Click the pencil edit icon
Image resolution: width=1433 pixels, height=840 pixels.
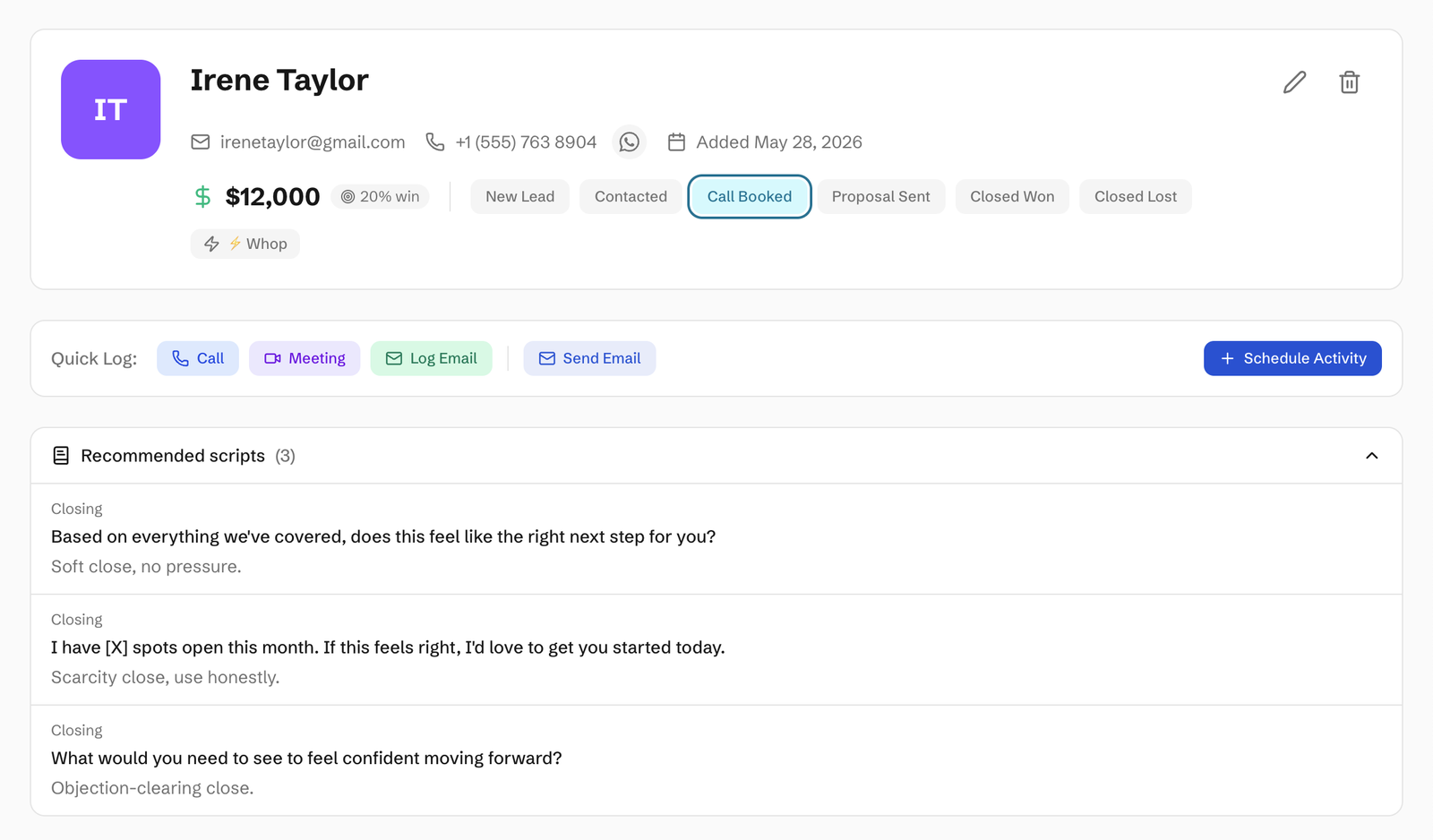coord(1294,82)
